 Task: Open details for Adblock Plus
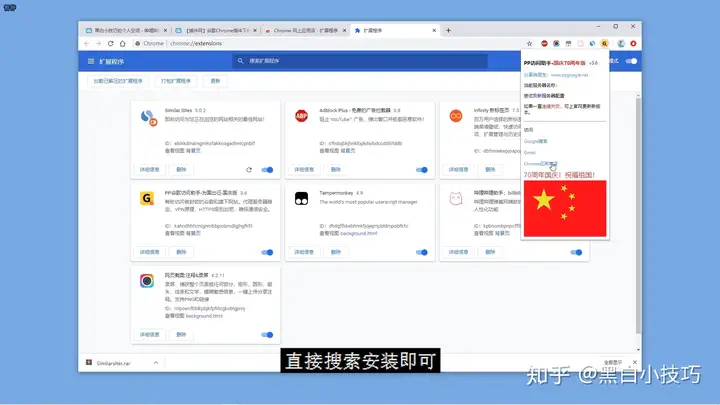click(x=304, y=170)
